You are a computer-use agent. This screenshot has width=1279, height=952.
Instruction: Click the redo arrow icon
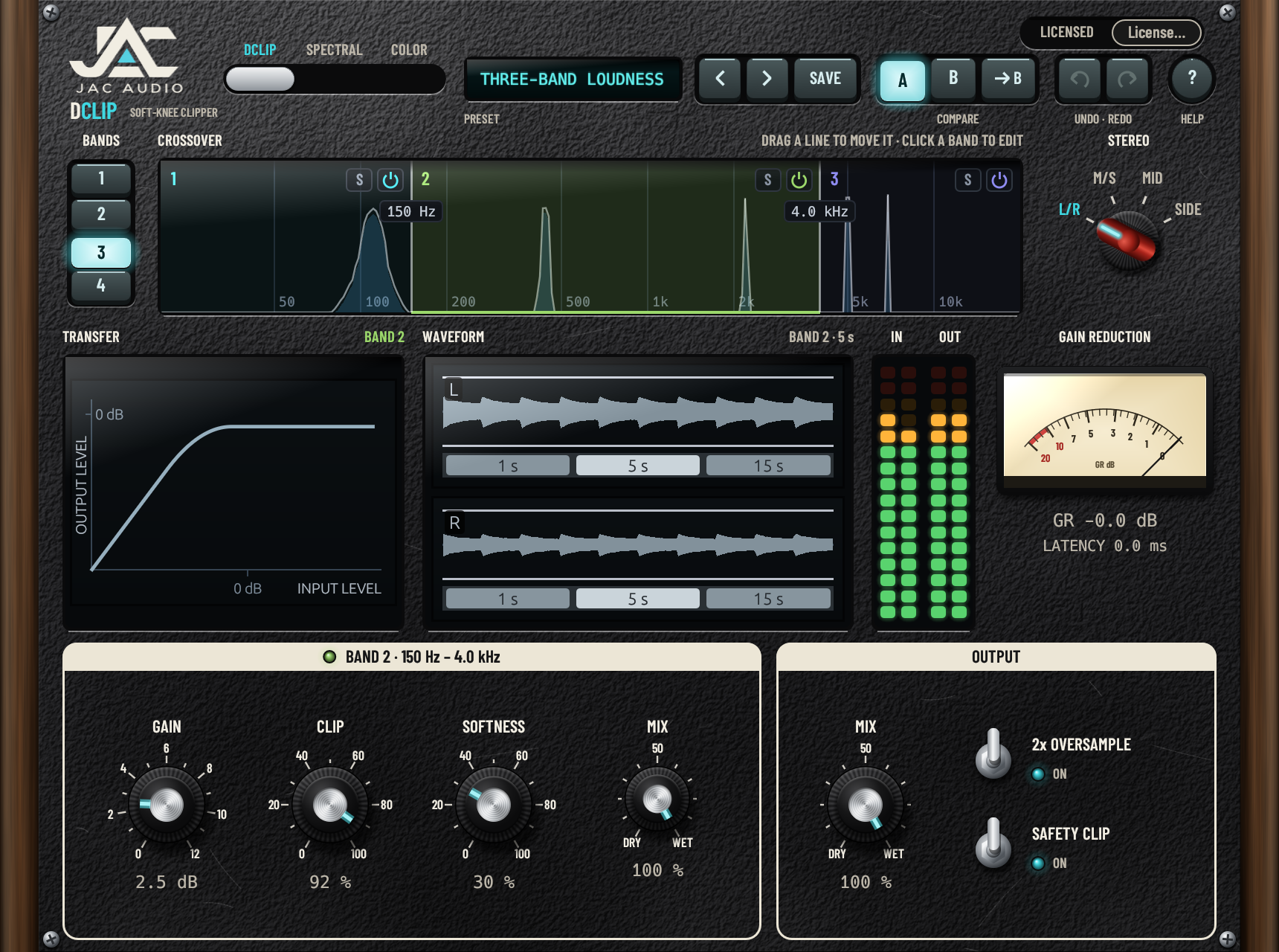pos(1127,79)
